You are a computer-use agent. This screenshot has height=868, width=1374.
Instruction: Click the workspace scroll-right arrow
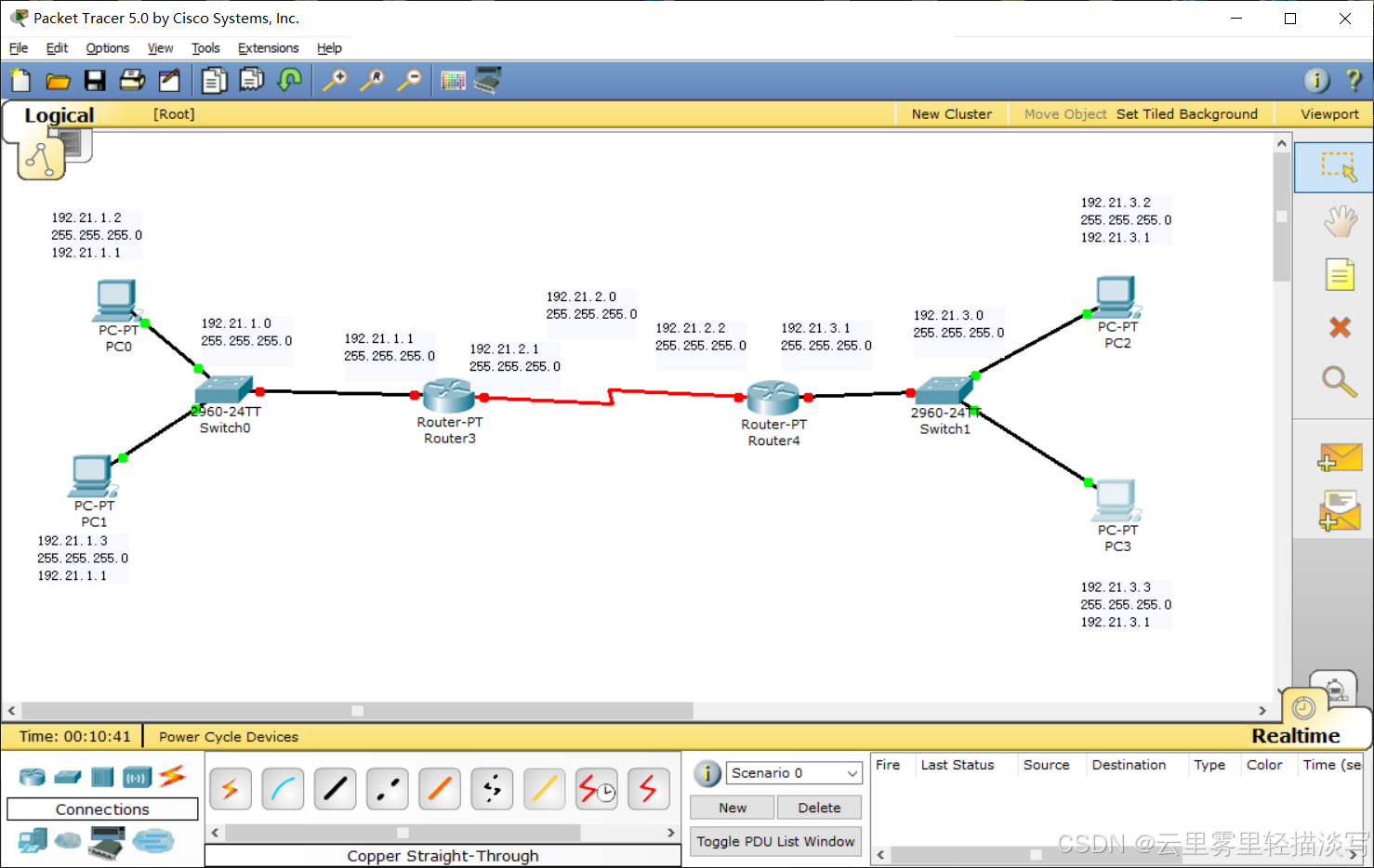click(1262, 711)
